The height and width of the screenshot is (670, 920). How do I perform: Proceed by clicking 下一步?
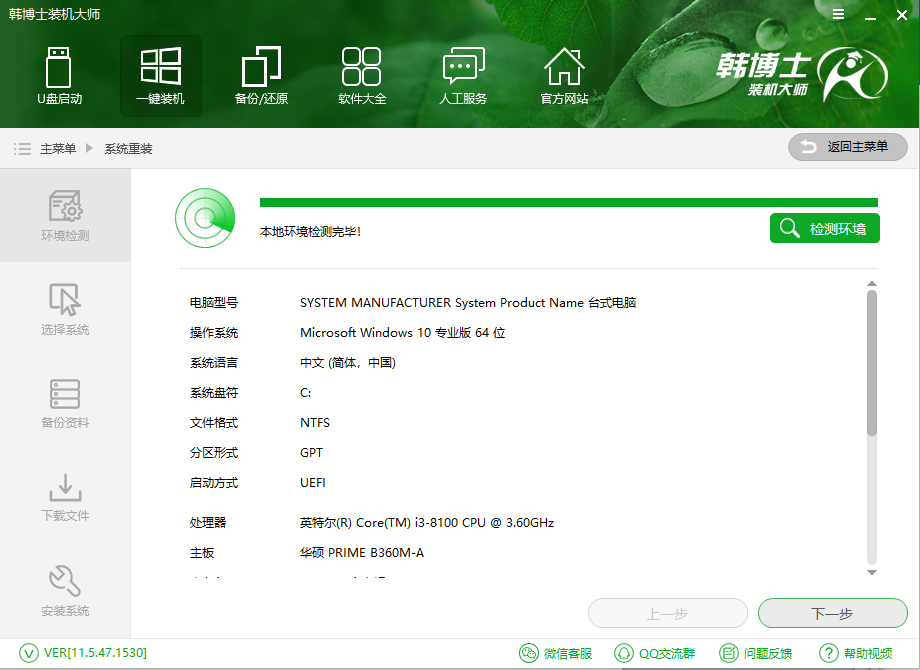click(x=833, y=613)
